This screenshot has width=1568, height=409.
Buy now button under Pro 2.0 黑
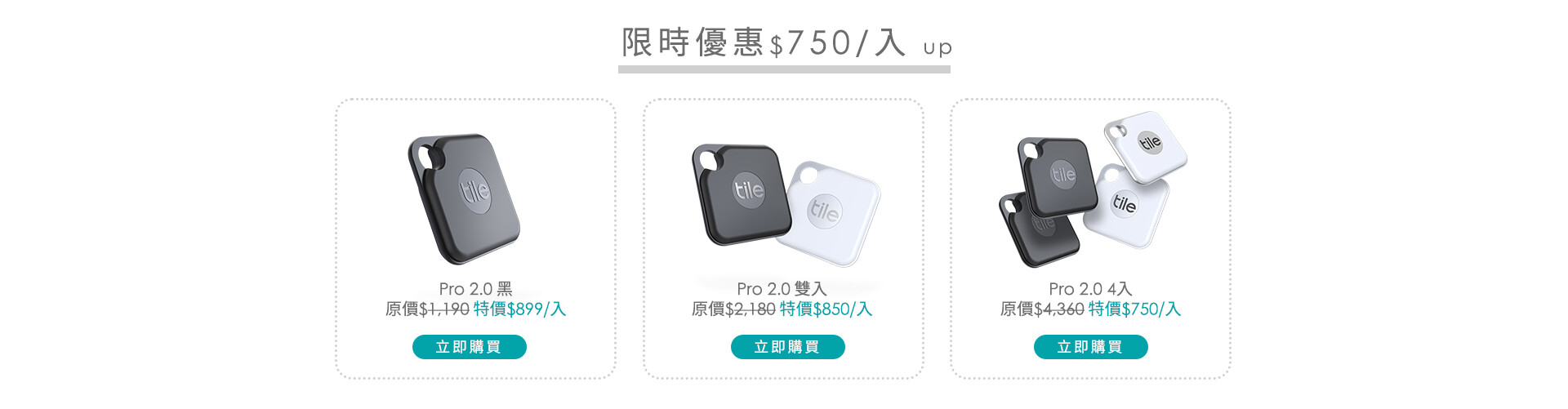[470, 347]
